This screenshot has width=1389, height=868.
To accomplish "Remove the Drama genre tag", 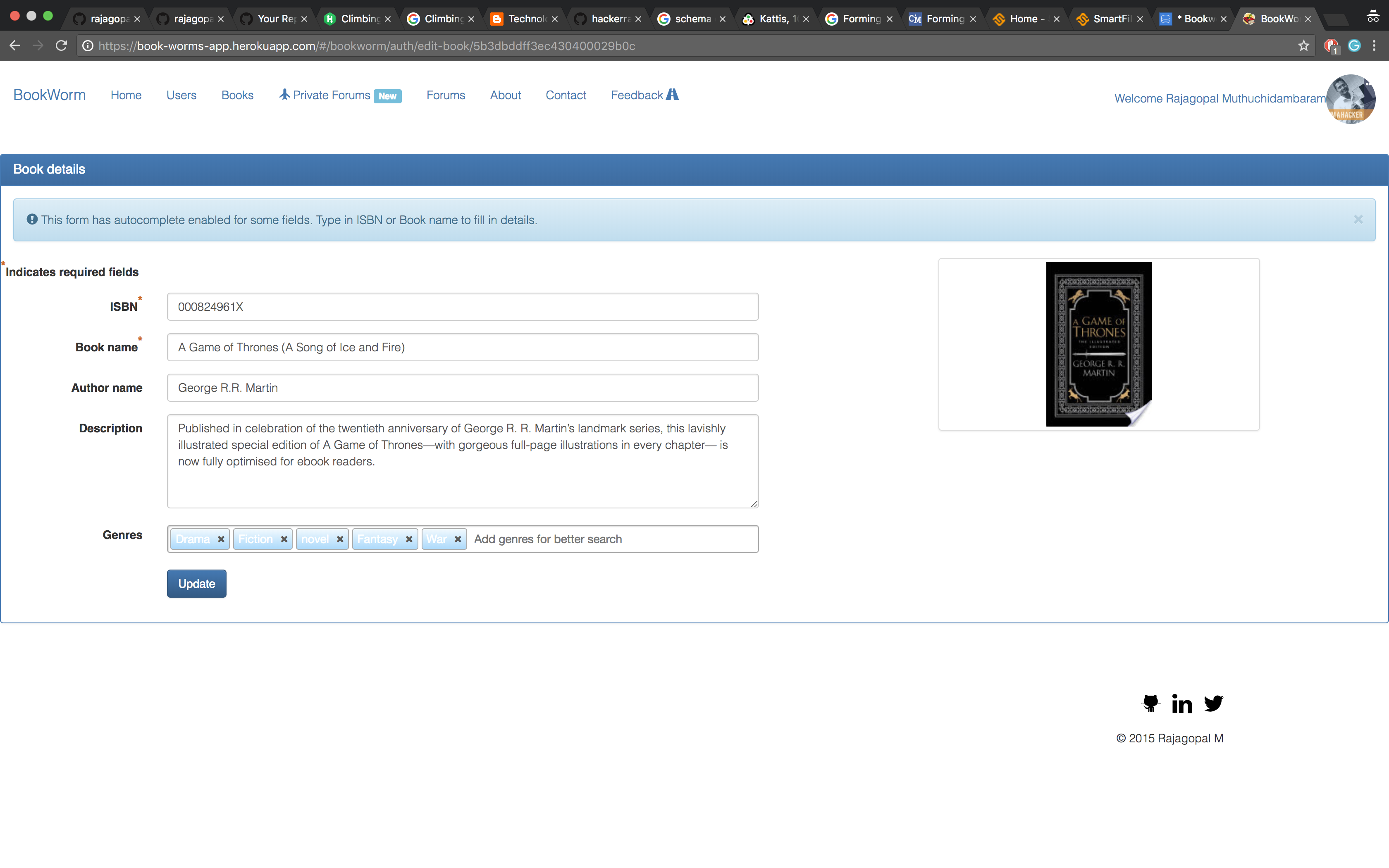I will click(221, 539).
